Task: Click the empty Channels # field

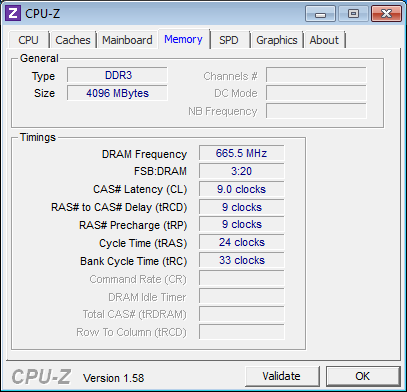Action: (316, 75)
